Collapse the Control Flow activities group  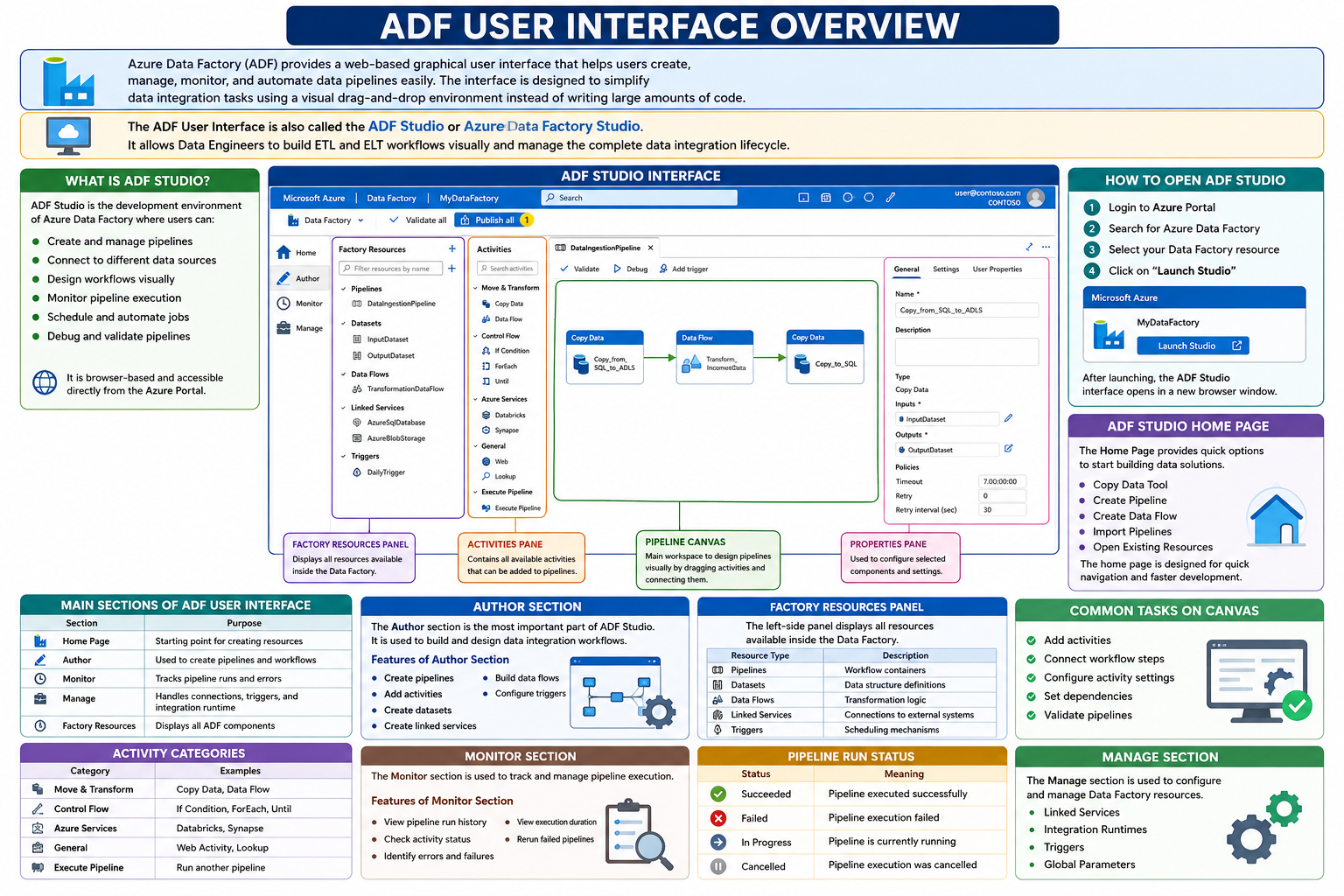(x=475, y=336)
